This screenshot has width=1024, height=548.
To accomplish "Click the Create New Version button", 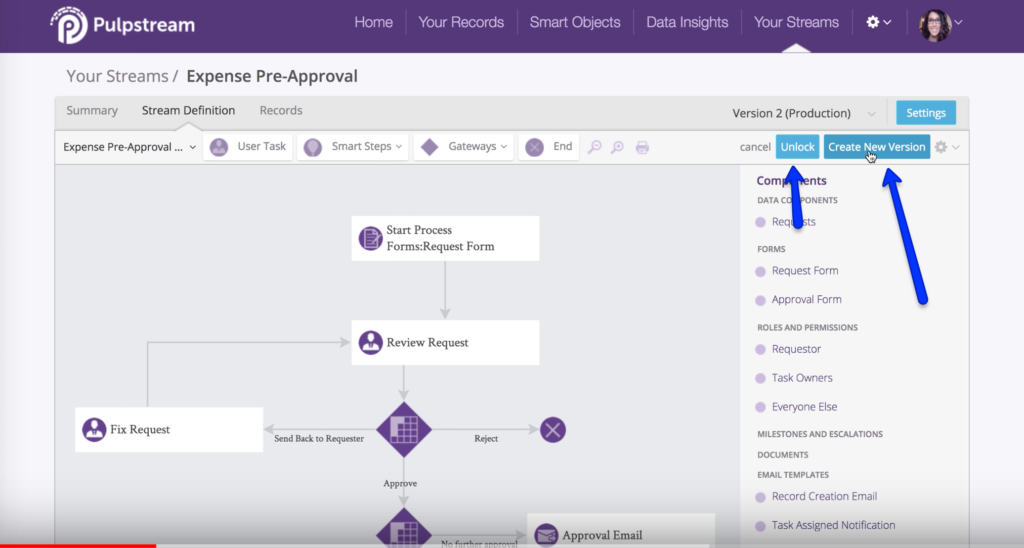I will click(876, 147).
